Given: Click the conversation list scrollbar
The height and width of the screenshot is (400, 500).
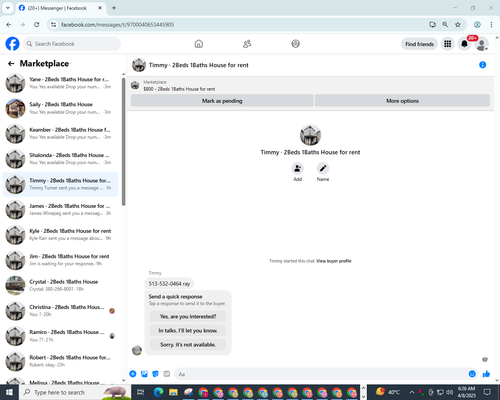Looking at the screenshot, I should (123, 142).
